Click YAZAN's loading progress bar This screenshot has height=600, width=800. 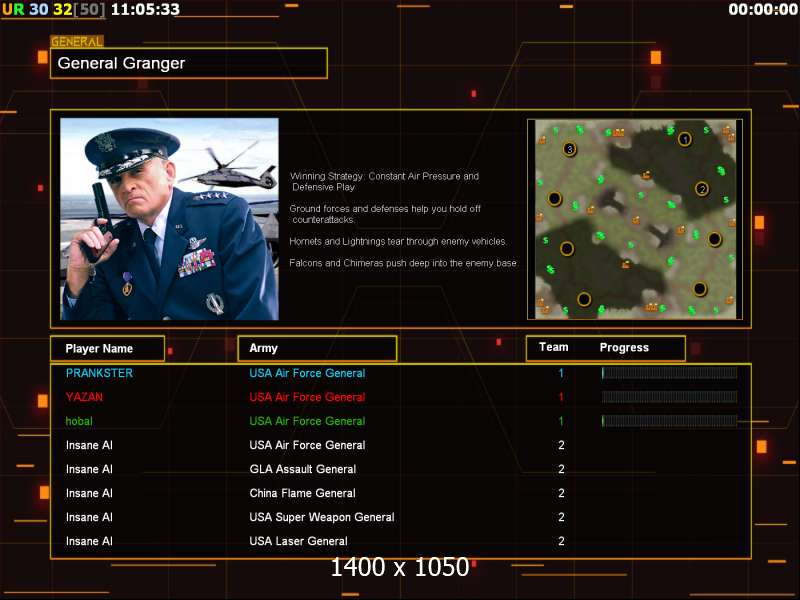click(669, 397)
